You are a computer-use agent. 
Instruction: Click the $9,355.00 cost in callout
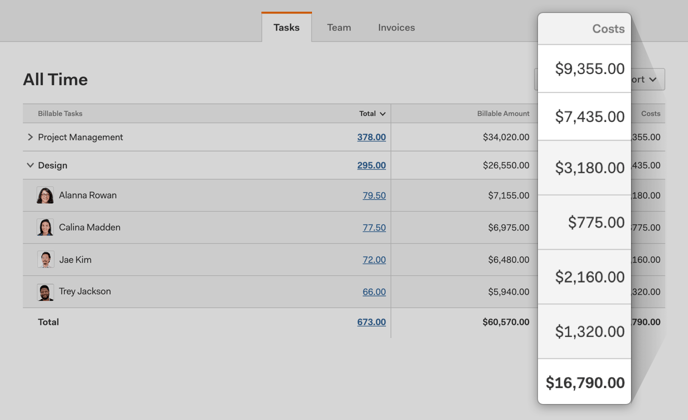pos(589,68)
